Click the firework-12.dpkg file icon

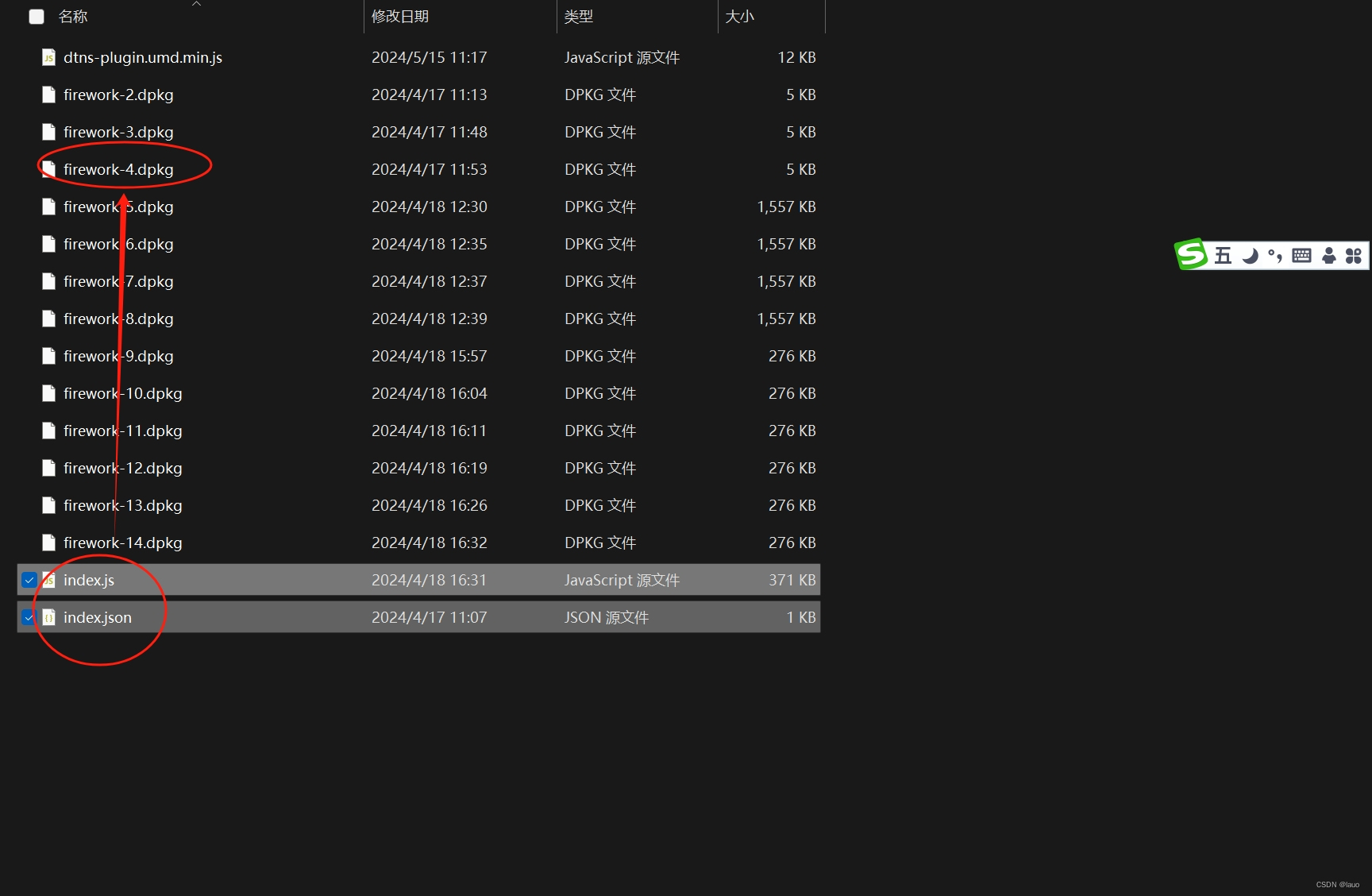point(48,468)
